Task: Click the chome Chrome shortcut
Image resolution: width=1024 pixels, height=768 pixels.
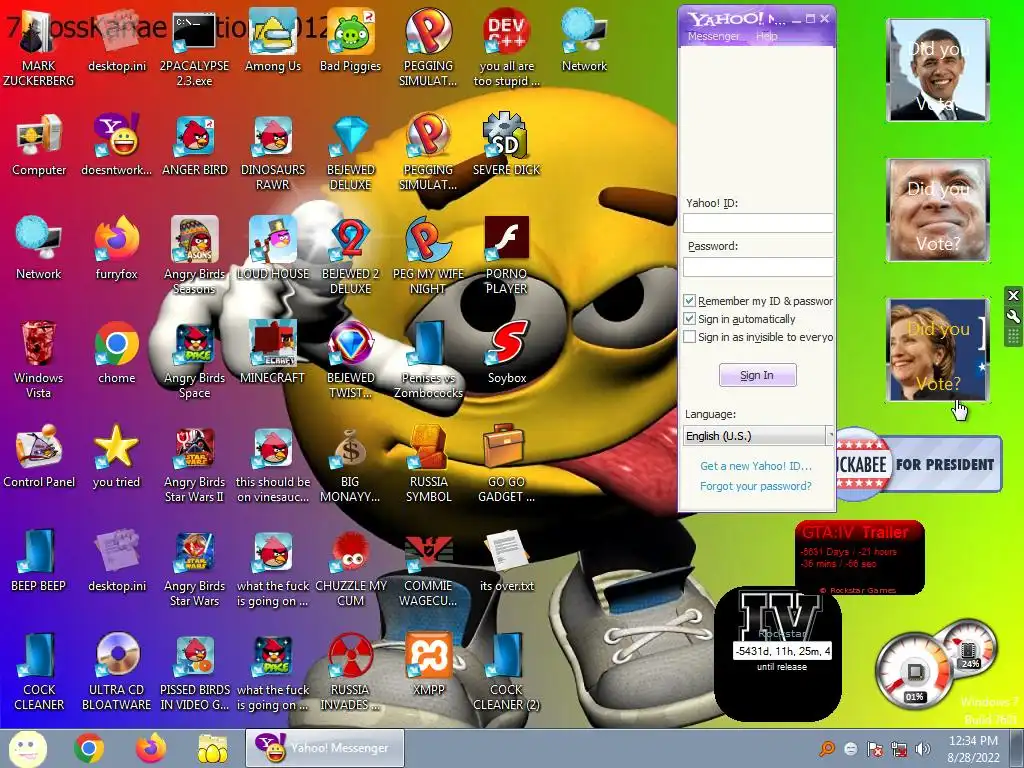Action: 117,353
